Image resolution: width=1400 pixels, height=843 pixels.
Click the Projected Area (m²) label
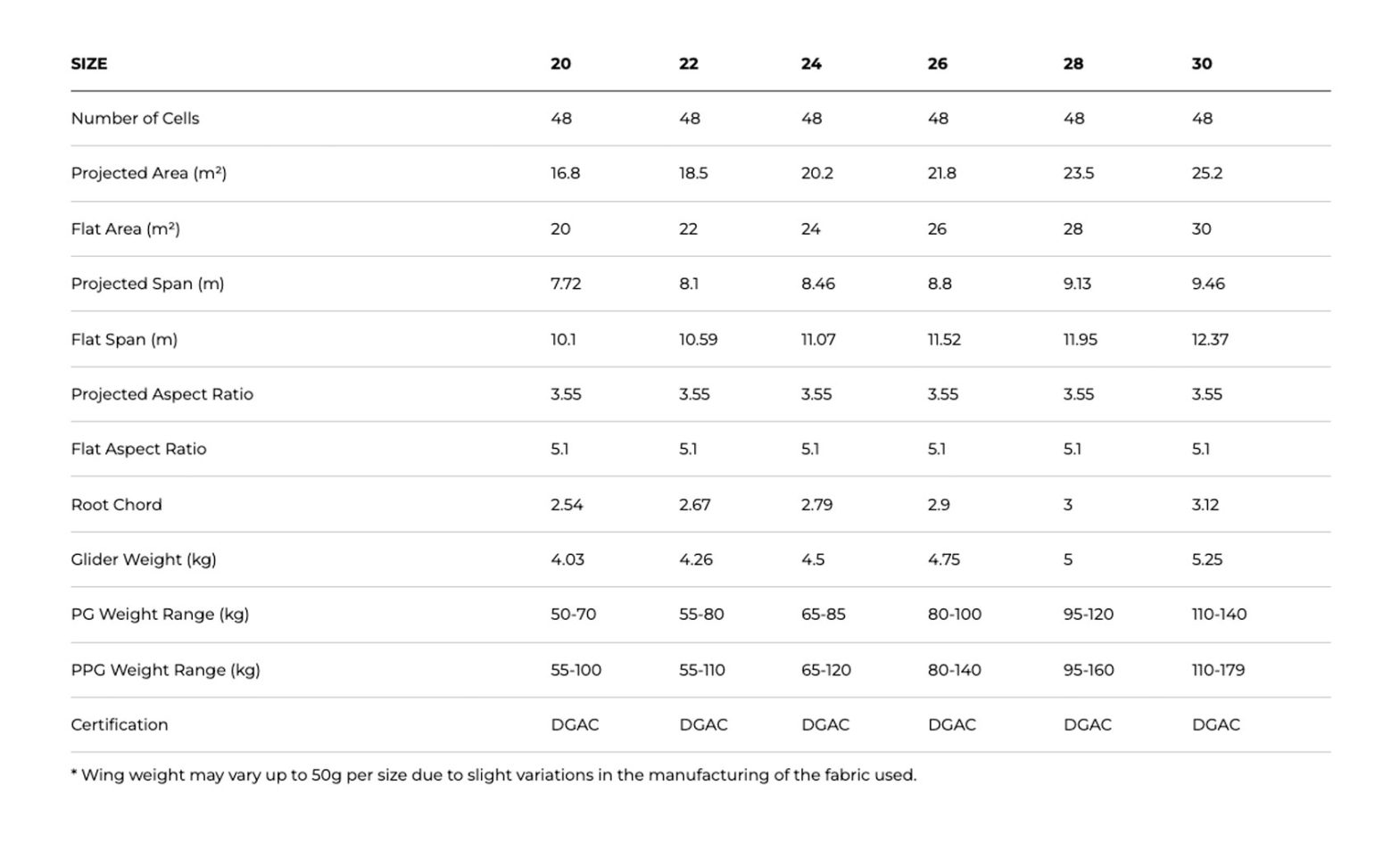click(x=149, y=173)
